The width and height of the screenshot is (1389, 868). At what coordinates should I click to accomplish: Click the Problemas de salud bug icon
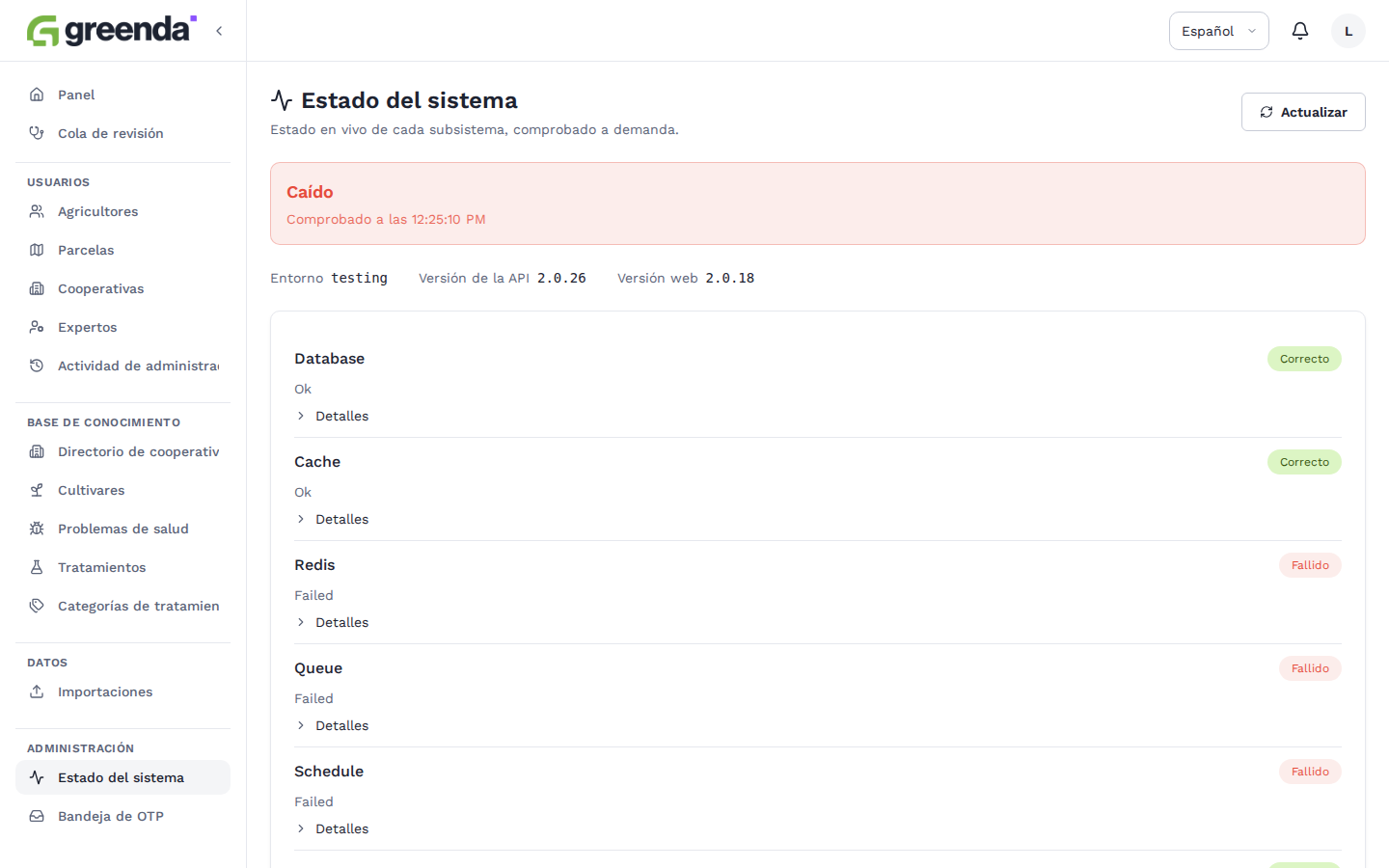(37, 529)
